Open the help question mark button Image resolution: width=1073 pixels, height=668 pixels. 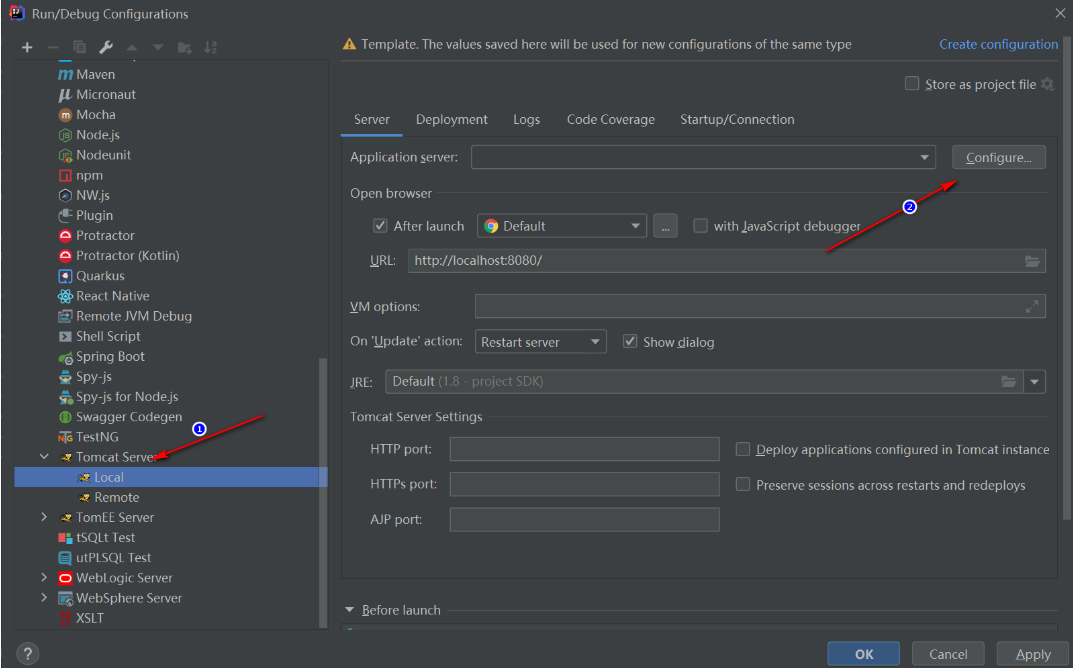27,653
